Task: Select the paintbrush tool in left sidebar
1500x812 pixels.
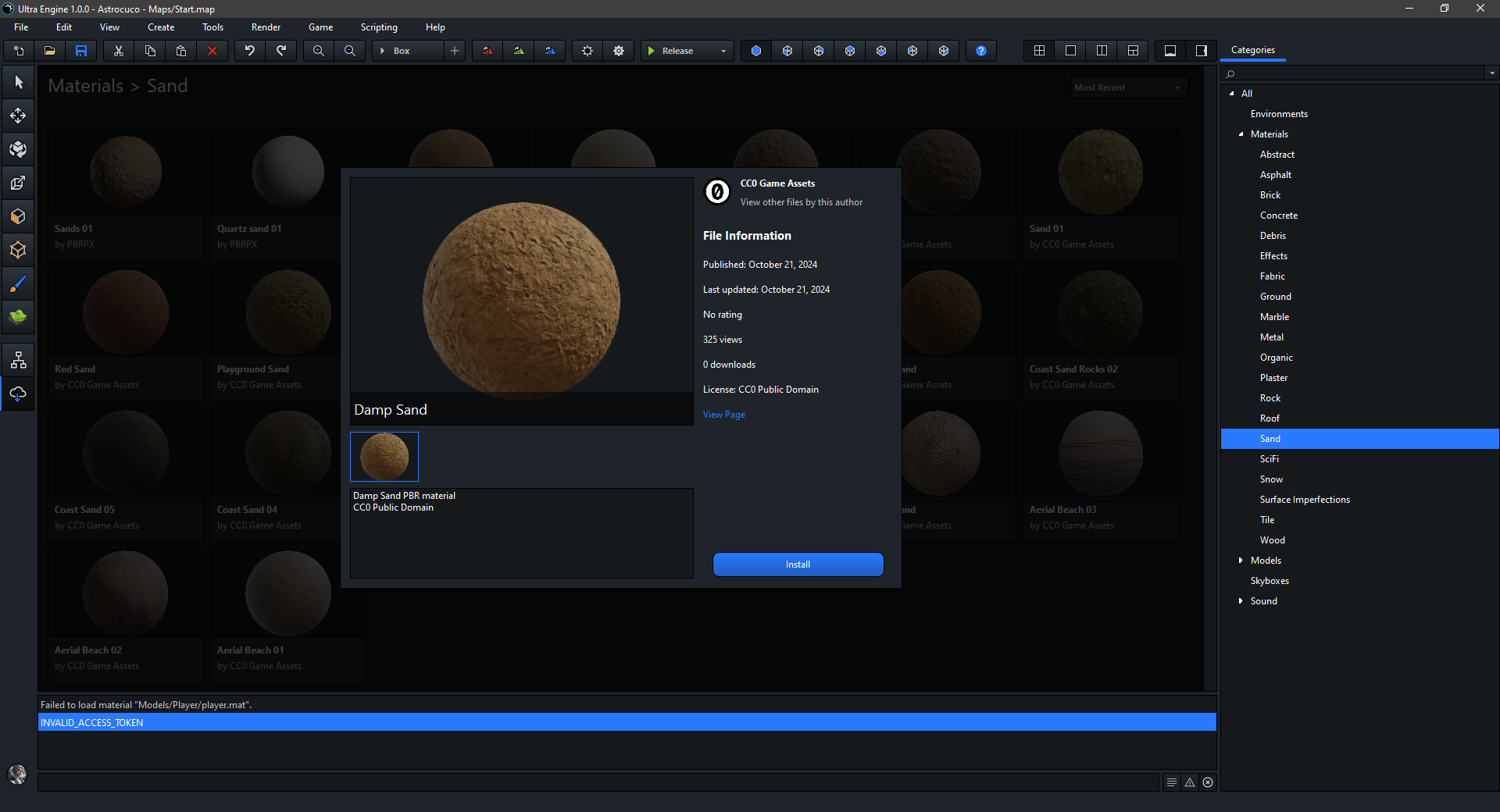Action: click(x=18, y=283)
